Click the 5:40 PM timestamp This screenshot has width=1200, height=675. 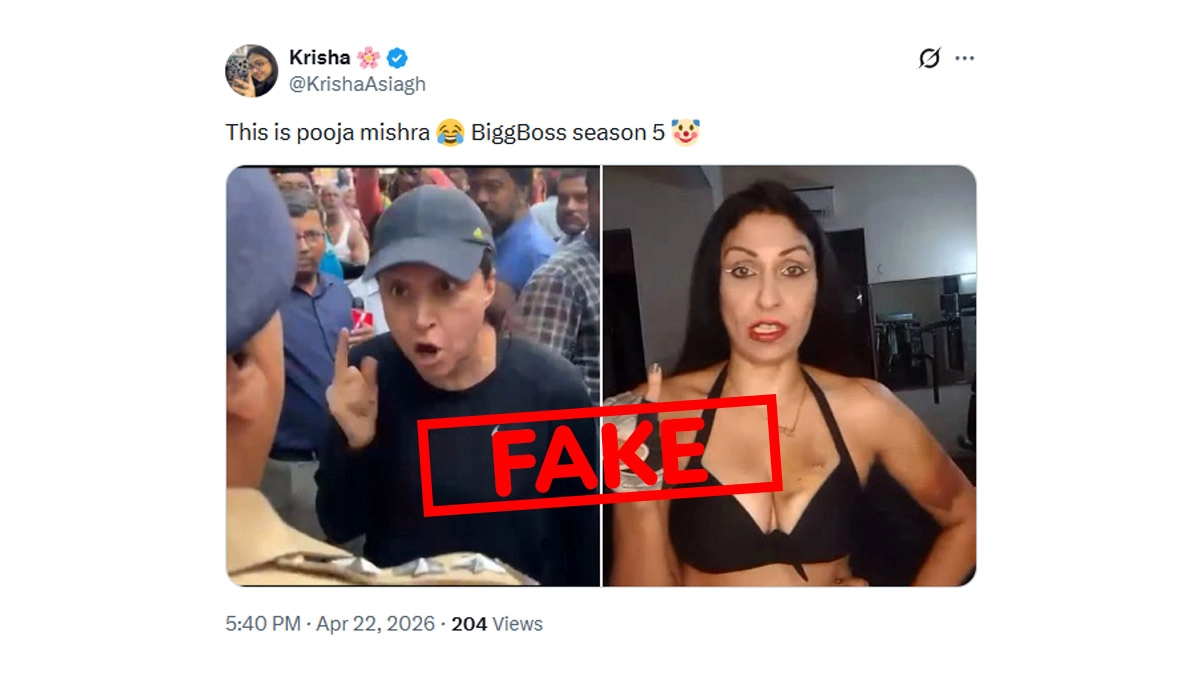tap(263, 624)
